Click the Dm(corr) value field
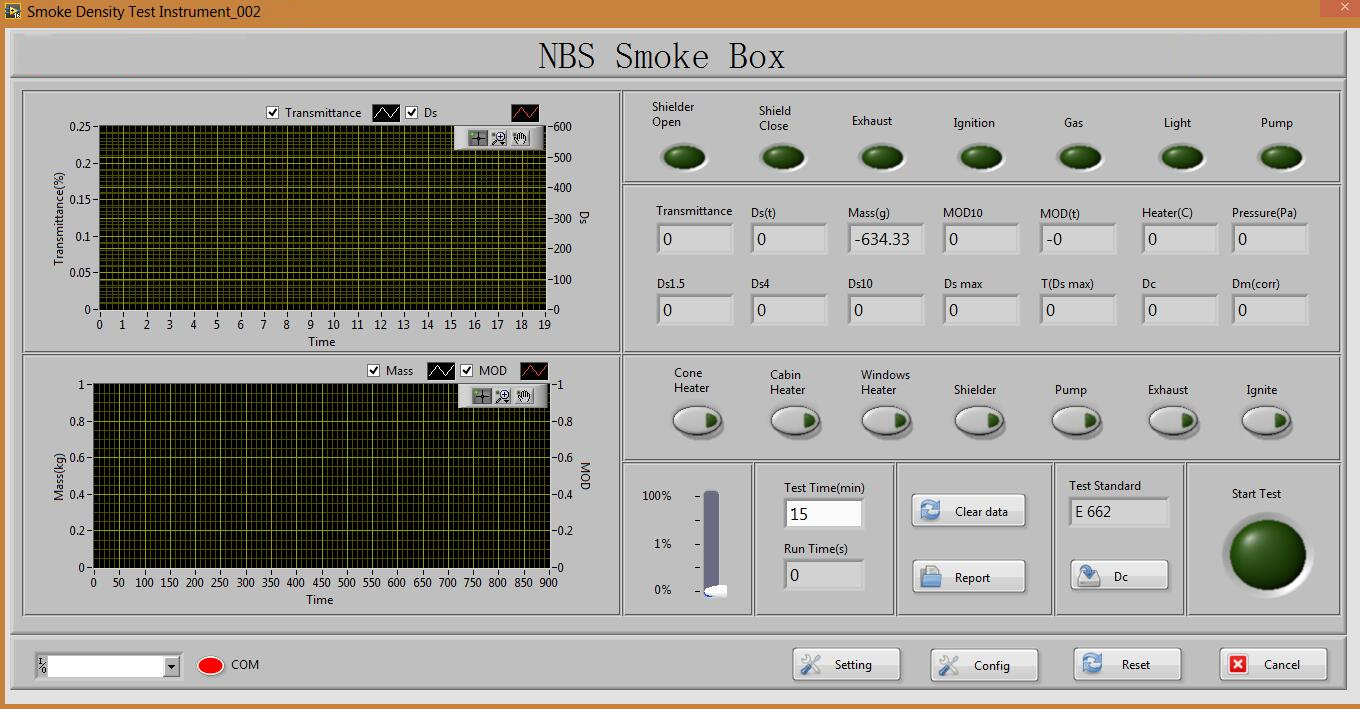The height and width of the screenshot is (709, 1360). pos(1270,310)
